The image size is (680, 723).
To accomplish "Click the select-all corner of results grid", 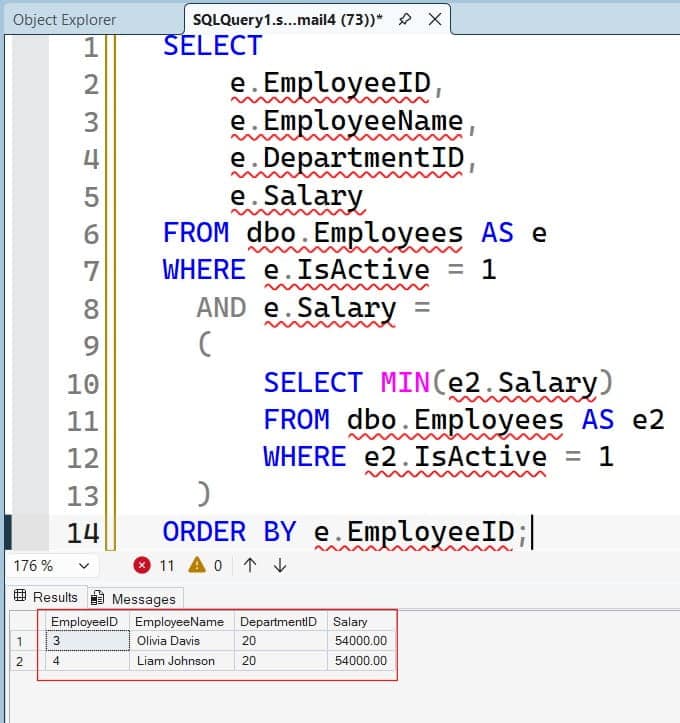I will [28, 622].
